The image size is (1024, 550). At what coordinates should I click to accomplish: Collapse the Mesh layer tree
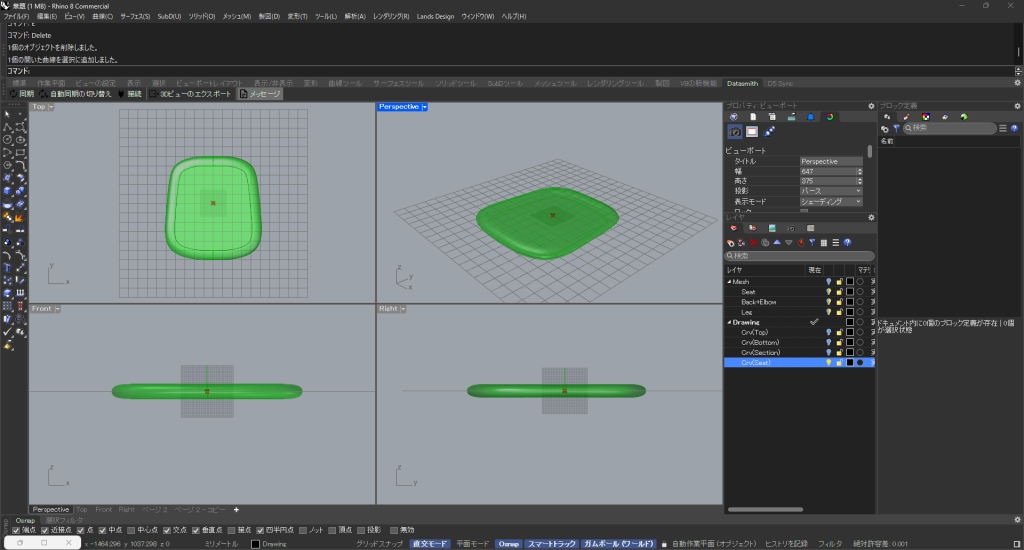tap(728, 282)
